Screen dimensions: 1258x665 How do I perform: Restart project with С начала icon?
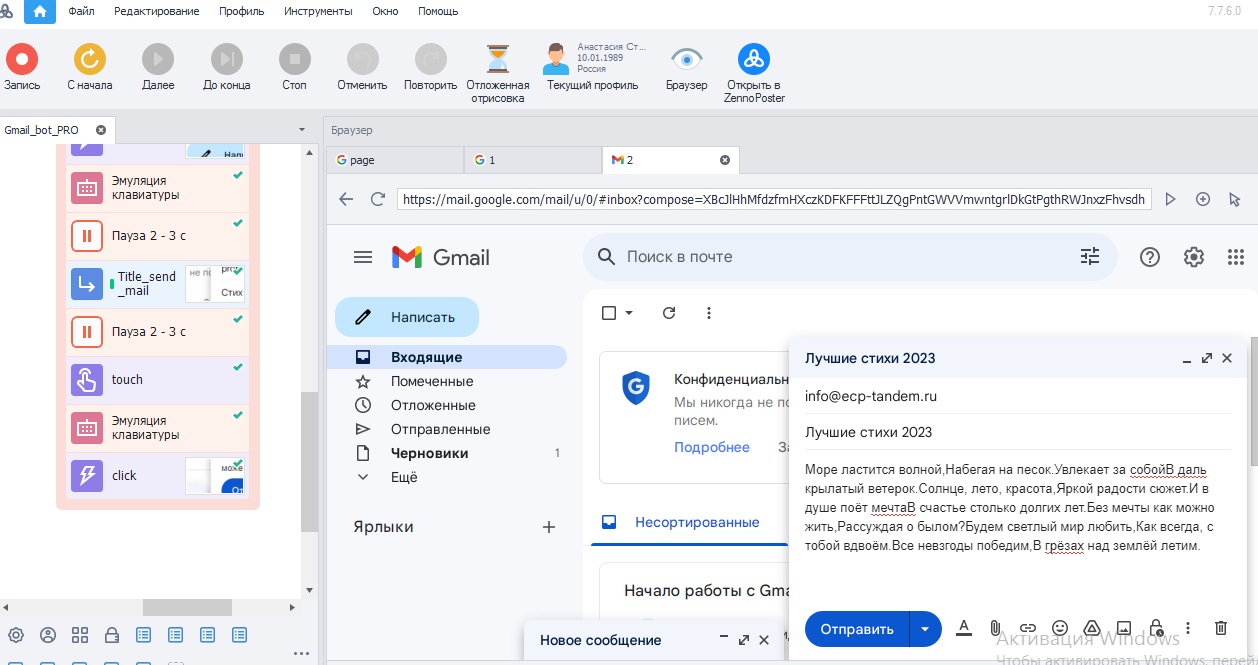click(89, 59)
